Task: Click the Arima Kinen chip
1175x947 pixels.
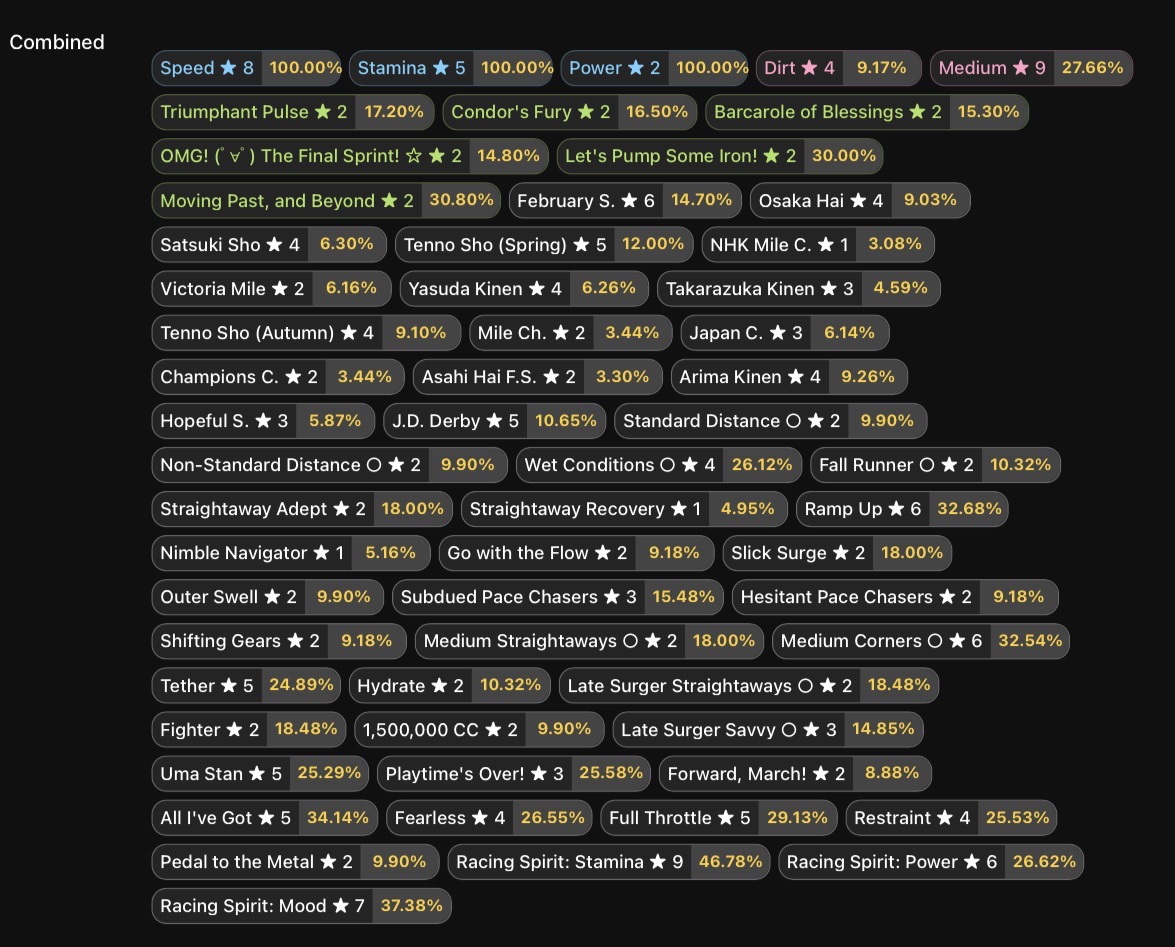Action: 789,377
